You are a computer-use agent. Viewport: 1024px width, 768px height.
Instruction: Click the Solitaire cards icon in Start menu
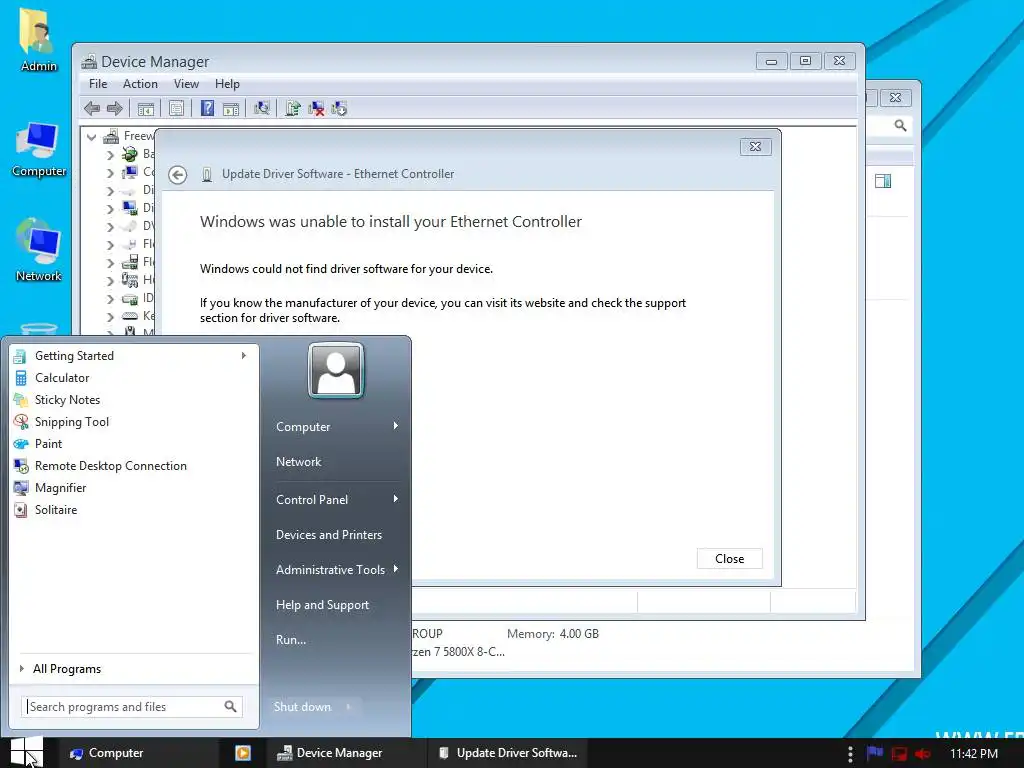point(21,510)
